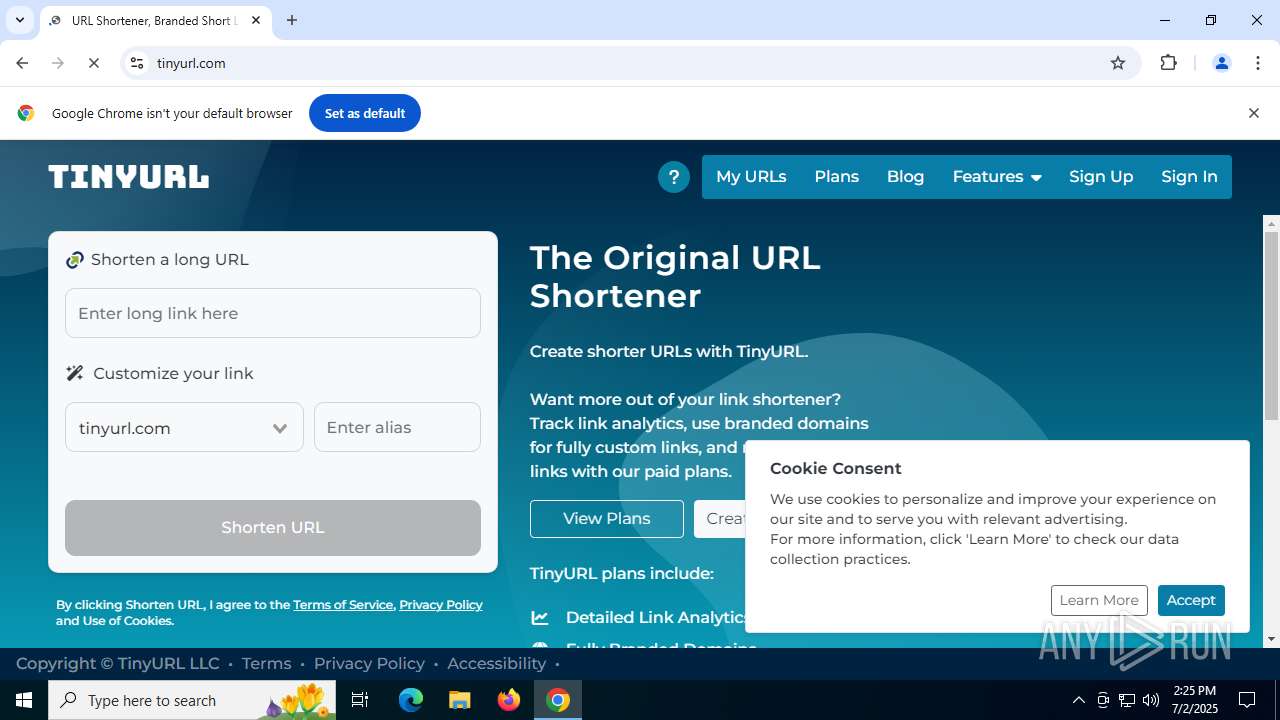Launch Microsoft Edge from taskbar

point(411,700)
